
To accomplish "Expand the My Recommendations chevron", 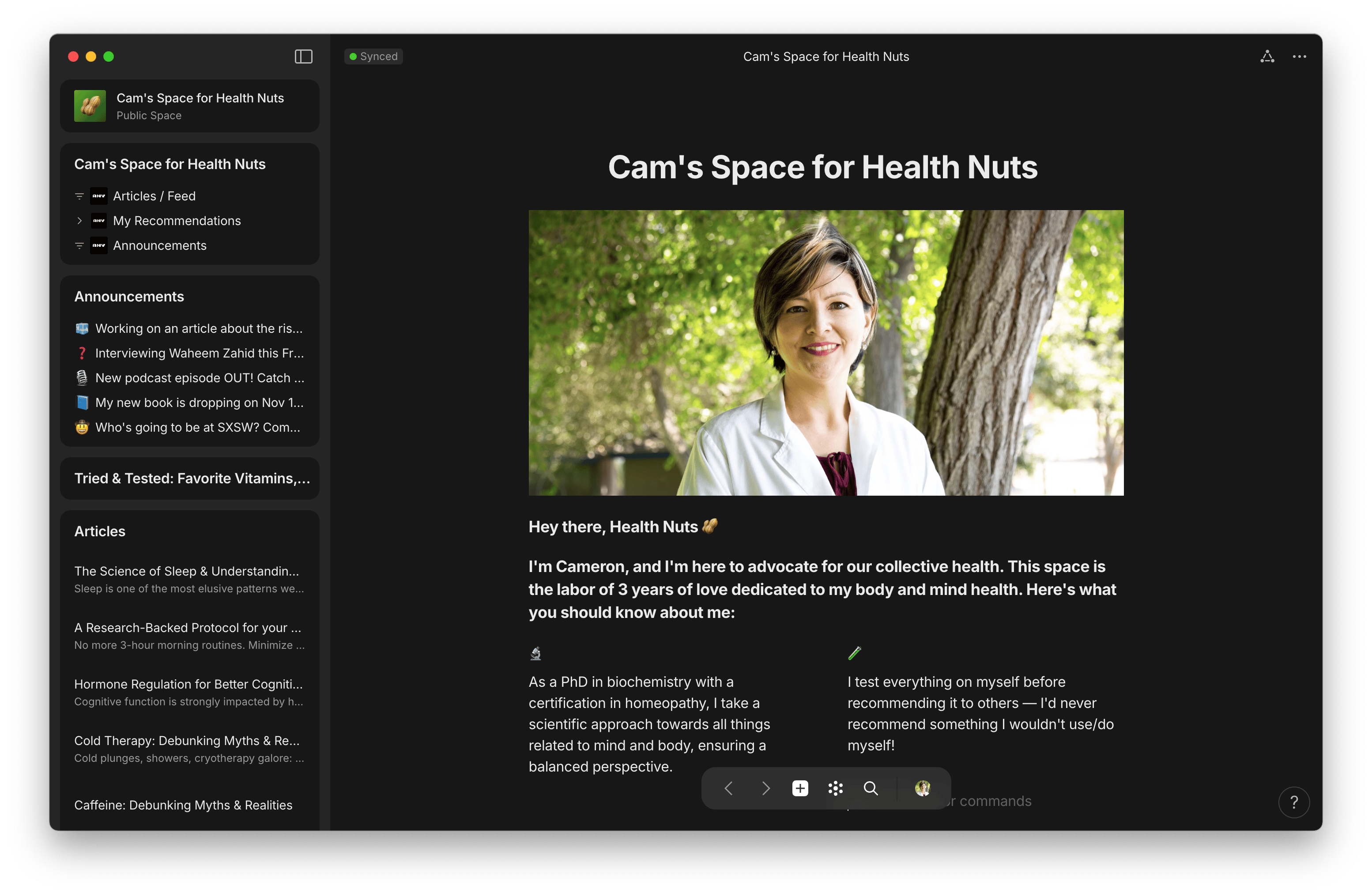I will pos(79,221).
